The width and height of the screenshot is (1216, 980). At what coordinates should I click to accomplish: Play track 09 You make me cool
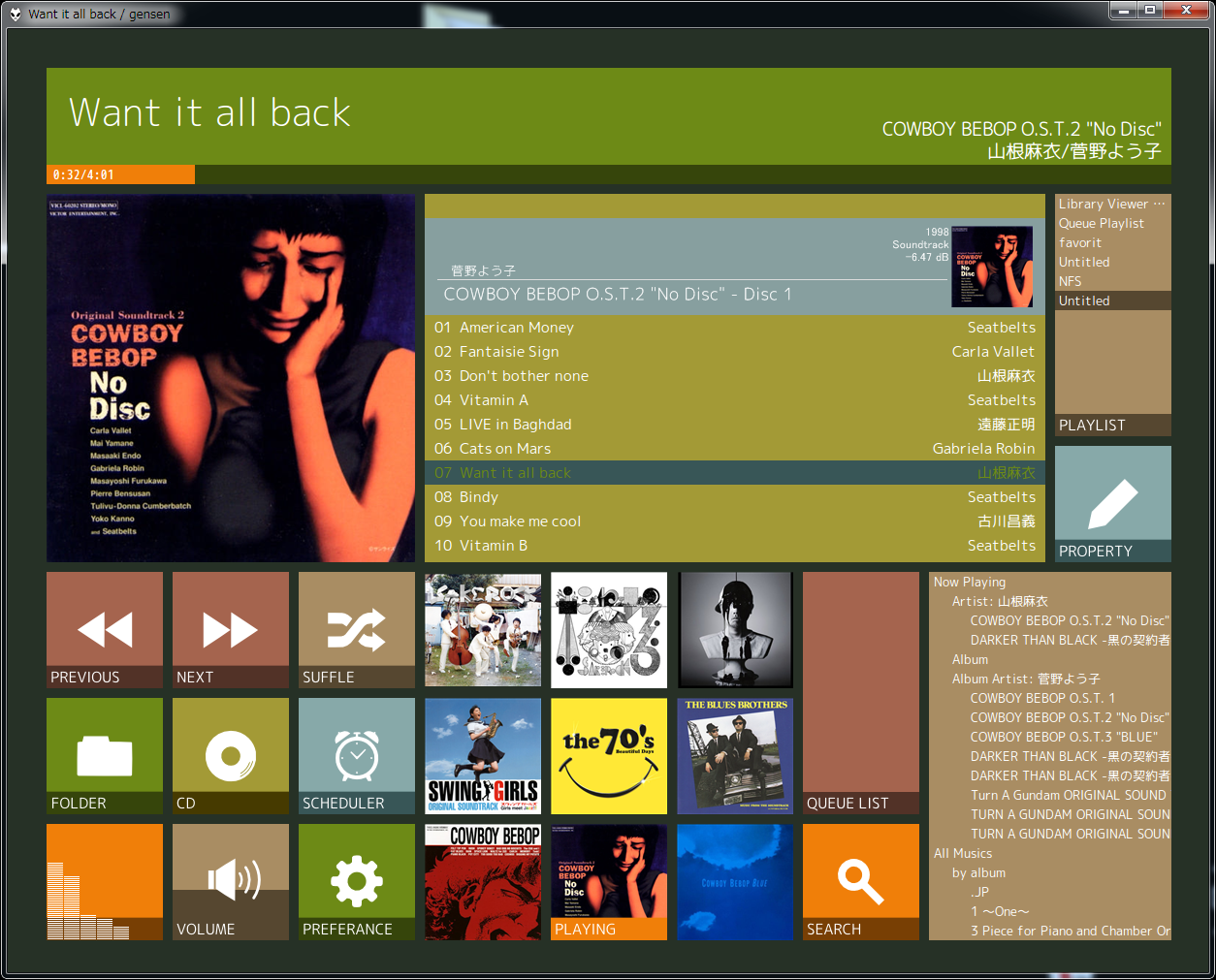tap(735, 522)
